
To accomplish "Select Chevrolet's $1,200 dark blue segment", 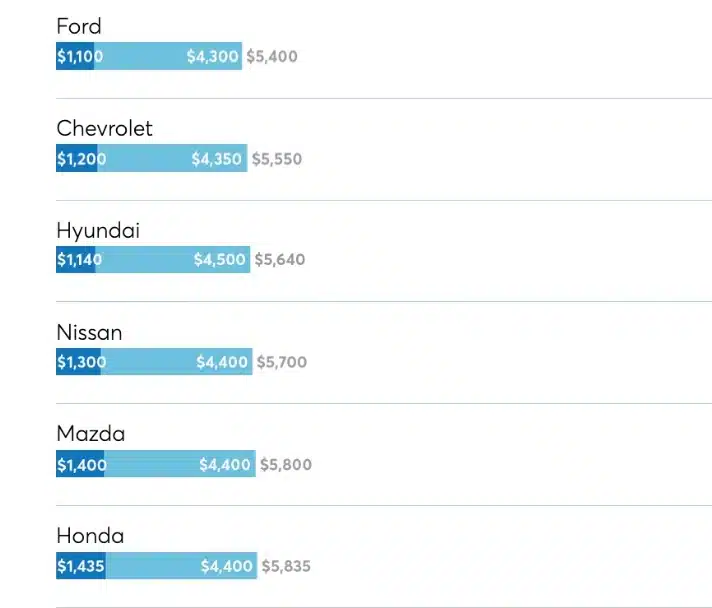I will point(77,158).
